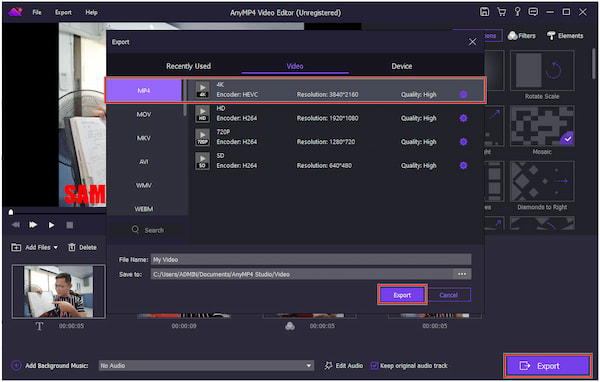Screen dimensions: 600x382
Task: Open settings gear for 4K preset
Action: [463, 95]
